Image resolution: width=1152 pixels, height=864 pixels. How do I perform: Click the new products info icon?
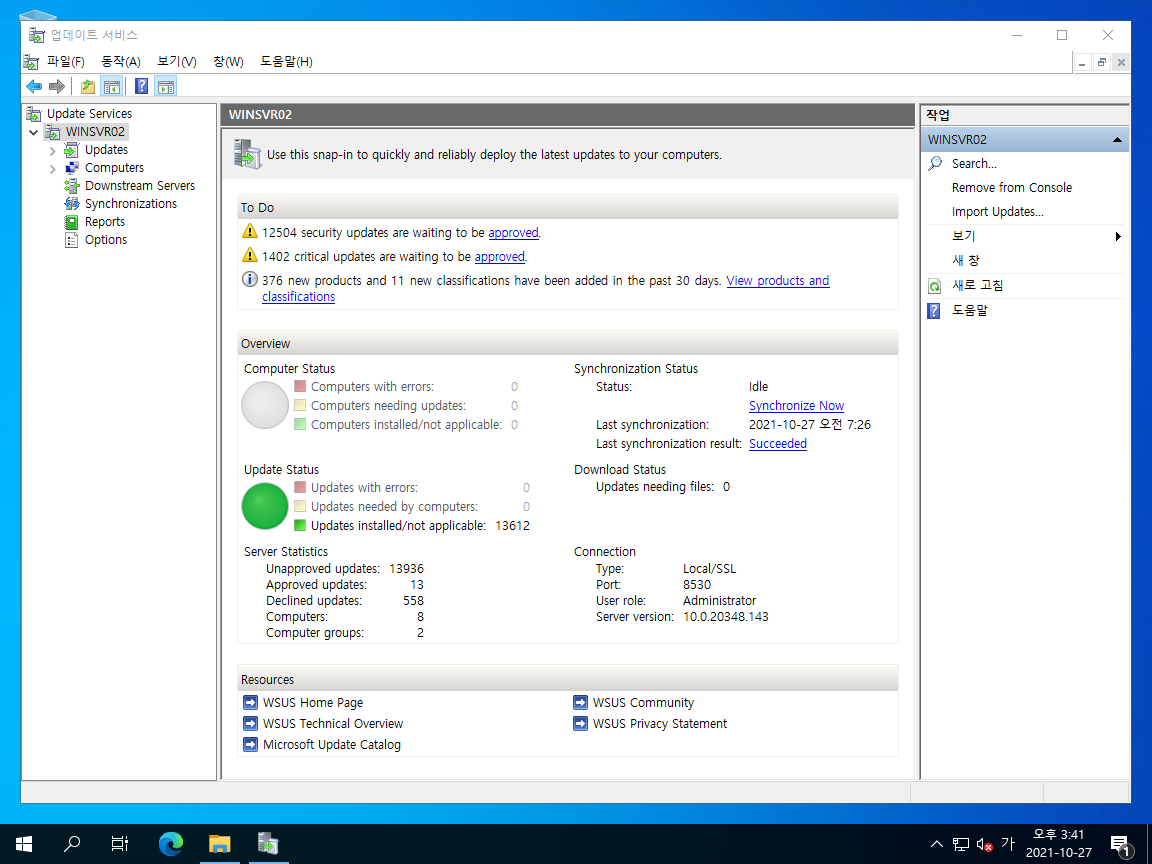(250, 279)
